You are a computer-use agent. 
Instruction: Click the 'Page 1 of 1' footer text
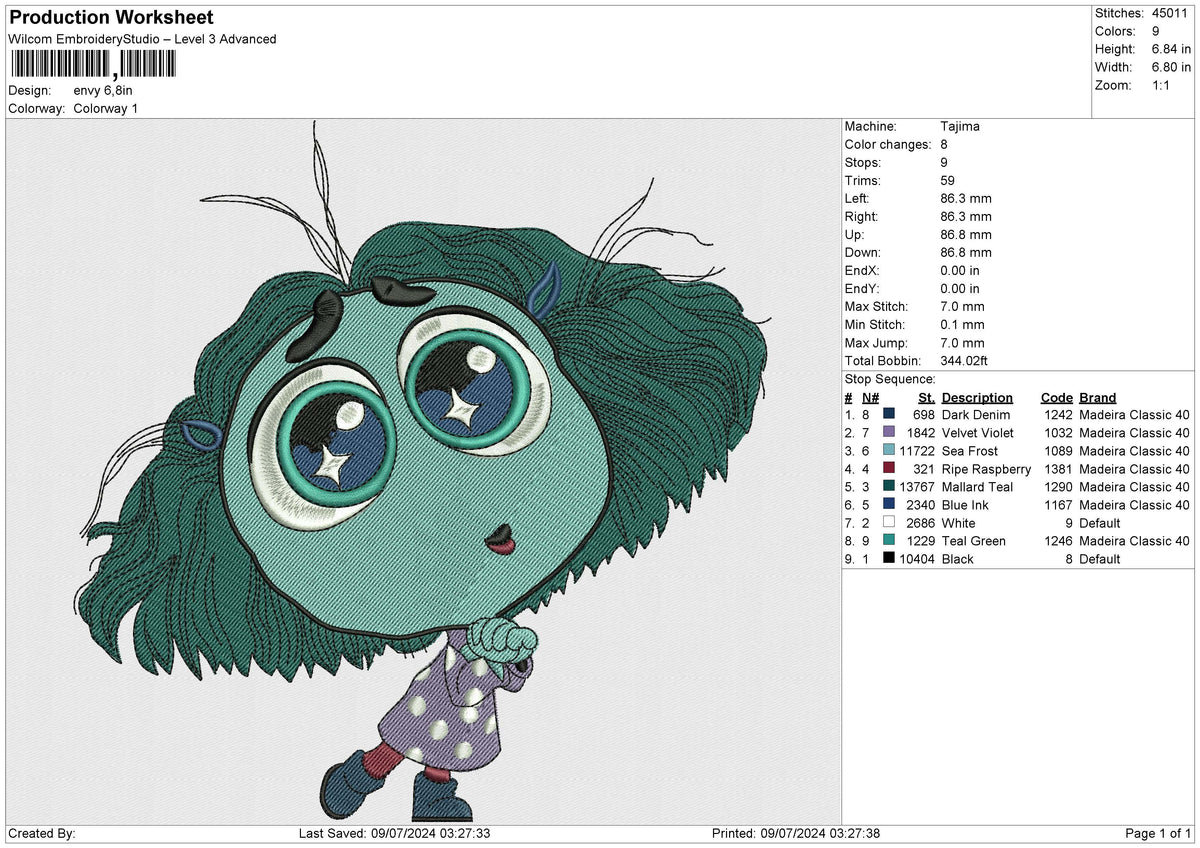[x=1158, y=833]
